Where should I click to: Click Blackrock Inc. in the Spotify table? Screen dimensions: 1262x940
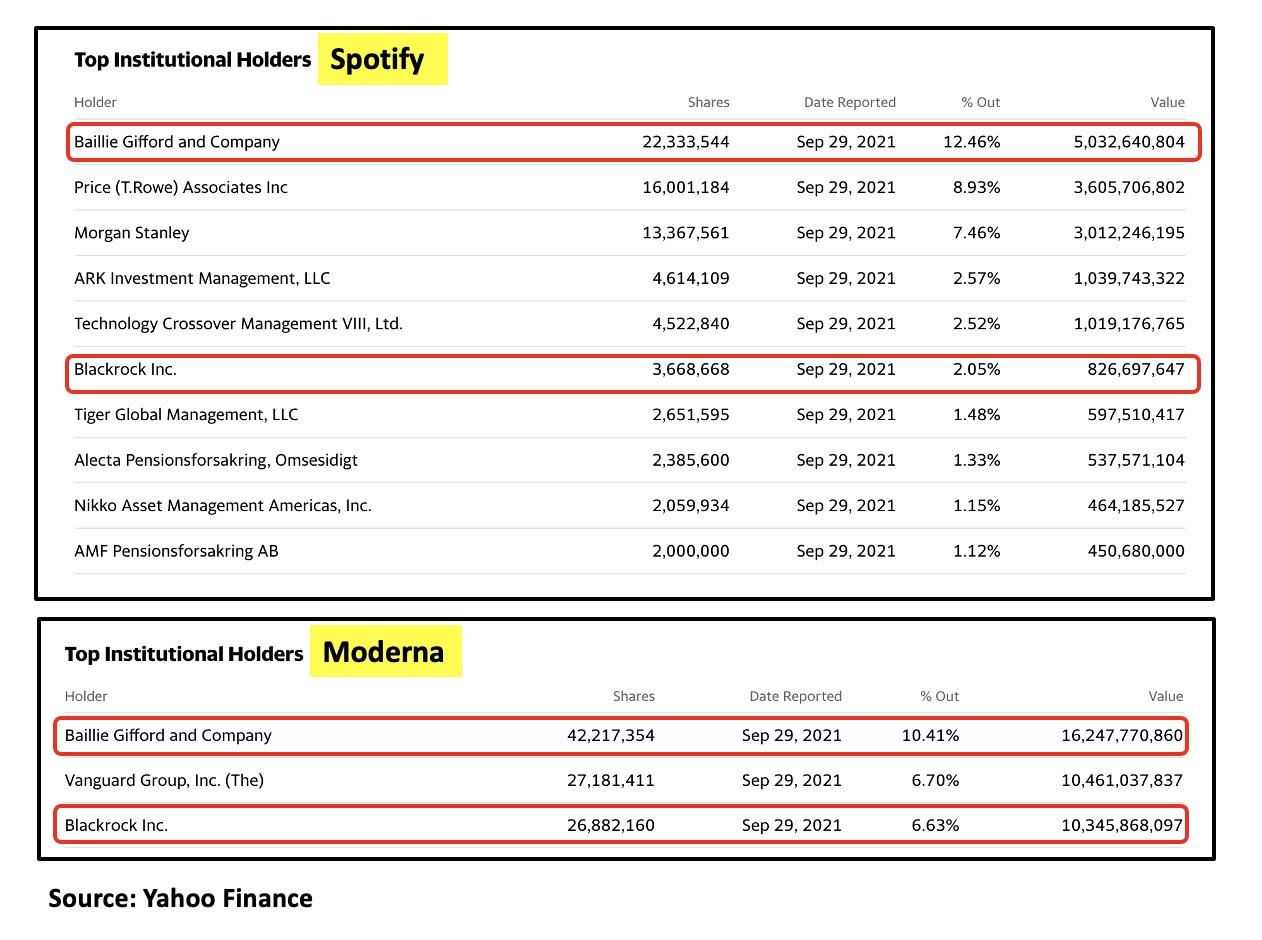(125, 369)
